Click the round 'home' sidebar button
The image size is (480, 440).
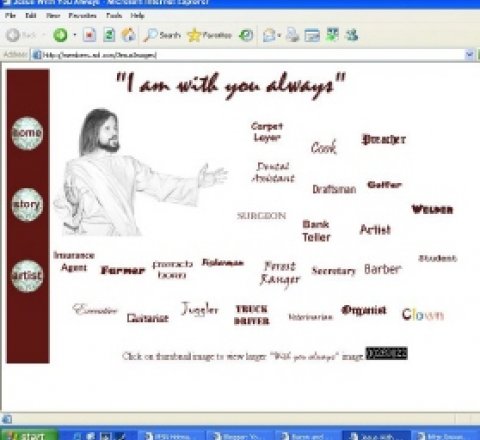(27, 133)
